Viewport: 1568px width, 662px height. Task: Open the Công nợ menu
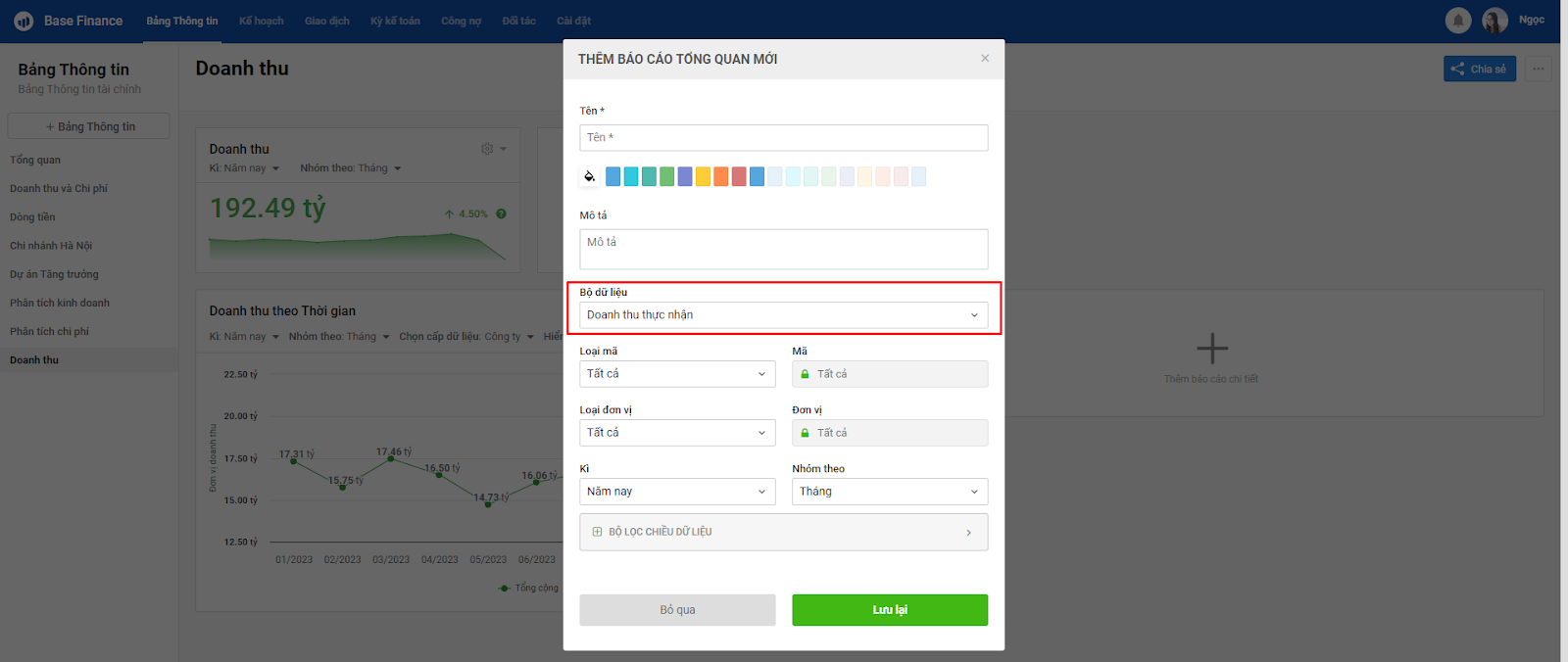[461, 21]
